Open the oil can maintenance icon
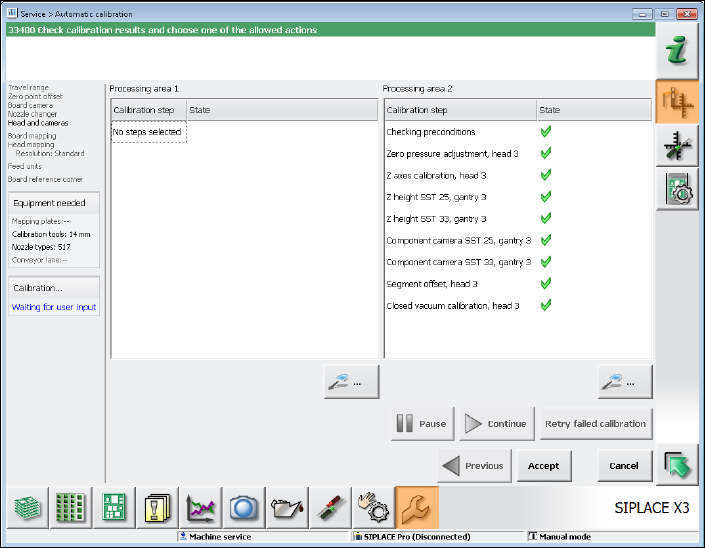 point(287,508)
